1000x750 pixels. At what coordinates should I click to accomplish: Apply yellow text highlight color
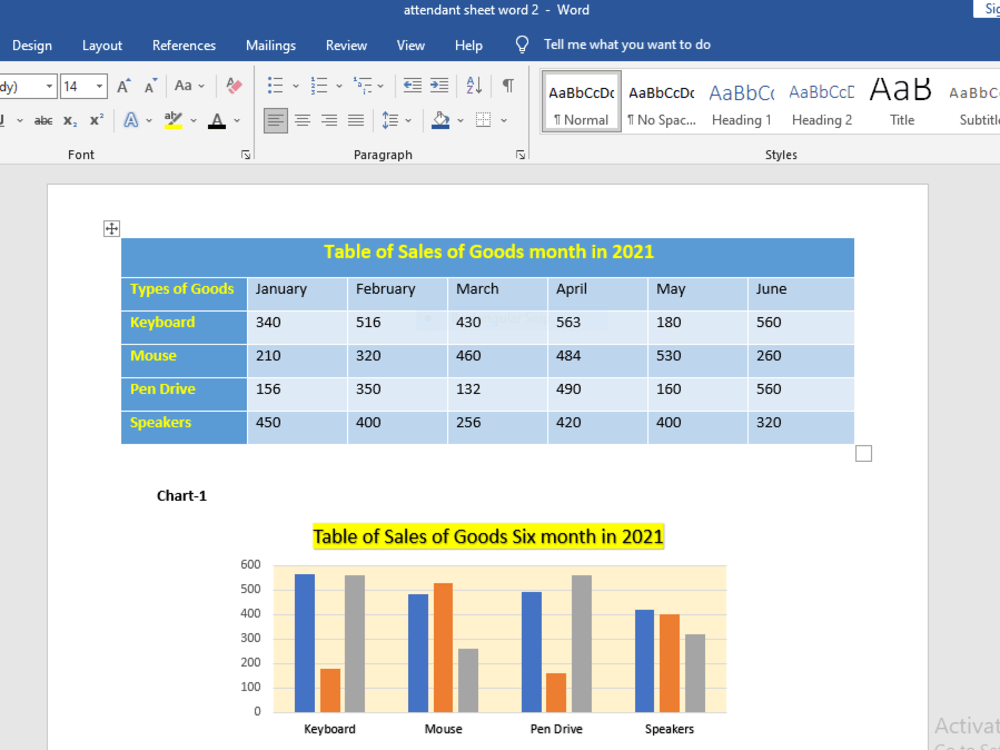[173, 121]
